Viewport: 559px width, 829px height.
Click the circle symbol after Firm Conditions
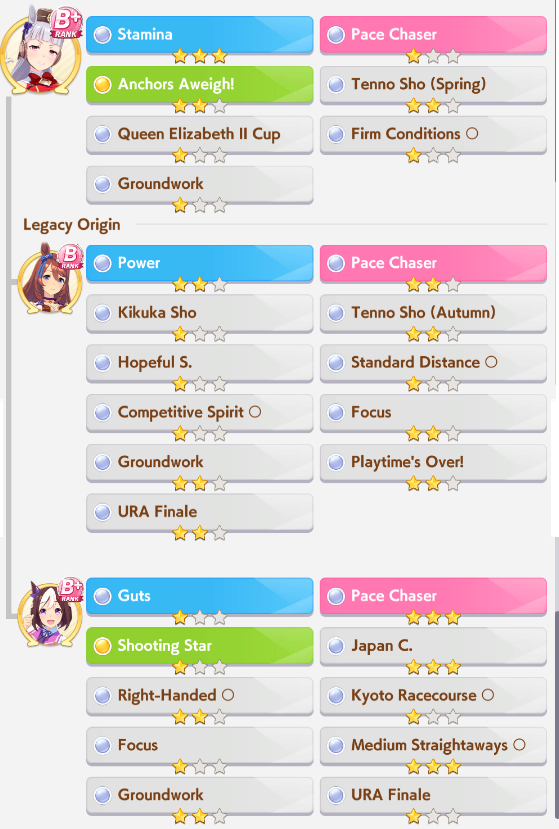[472, 134]
